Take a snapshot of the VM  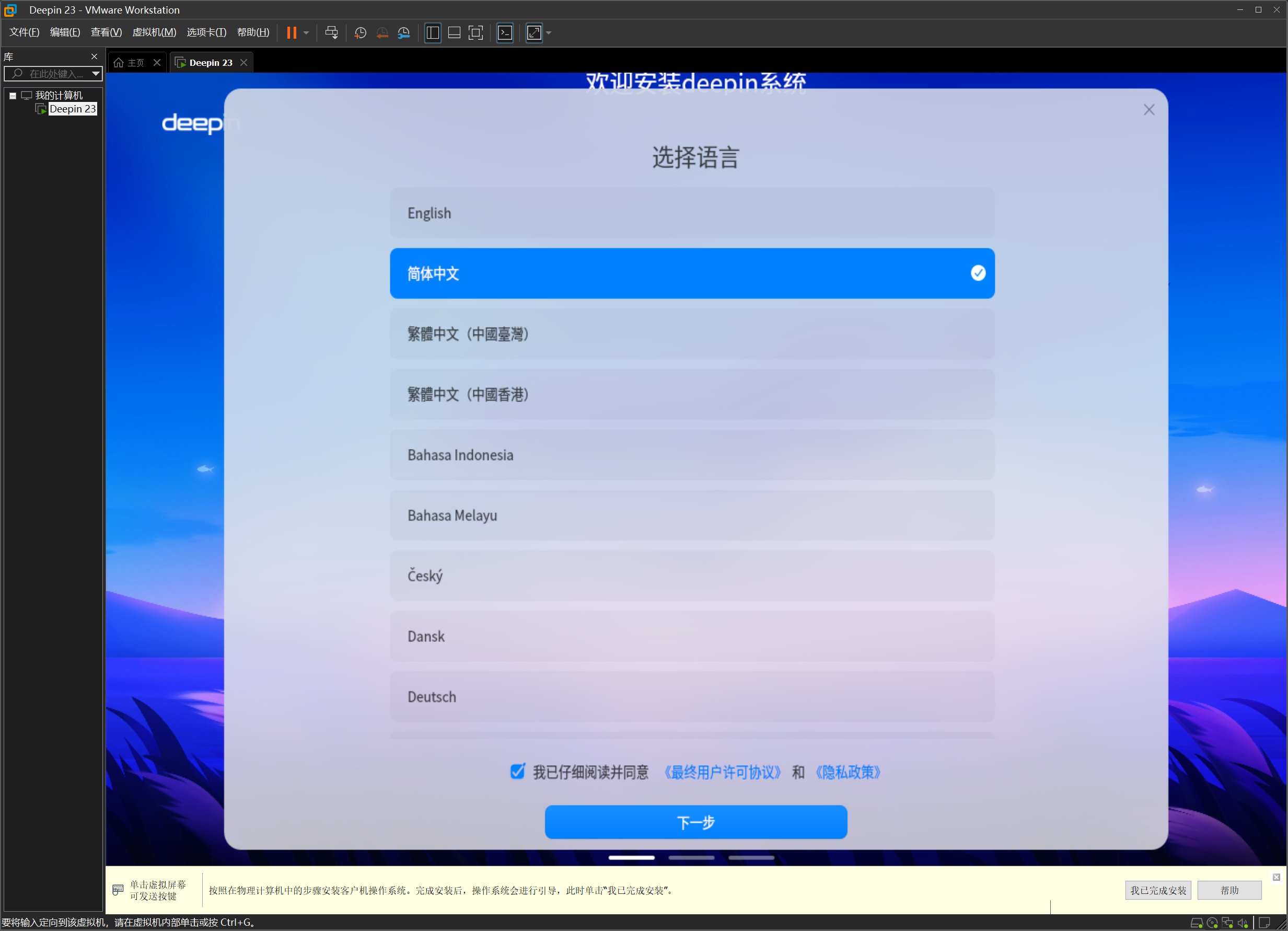coord(360,32)
